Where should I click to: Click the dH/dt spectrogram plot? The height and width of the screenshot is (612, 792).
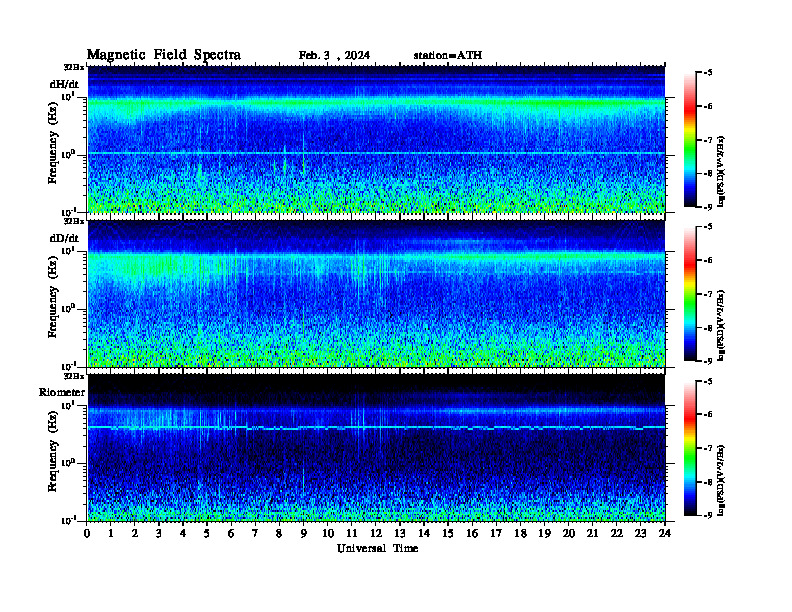376,139
